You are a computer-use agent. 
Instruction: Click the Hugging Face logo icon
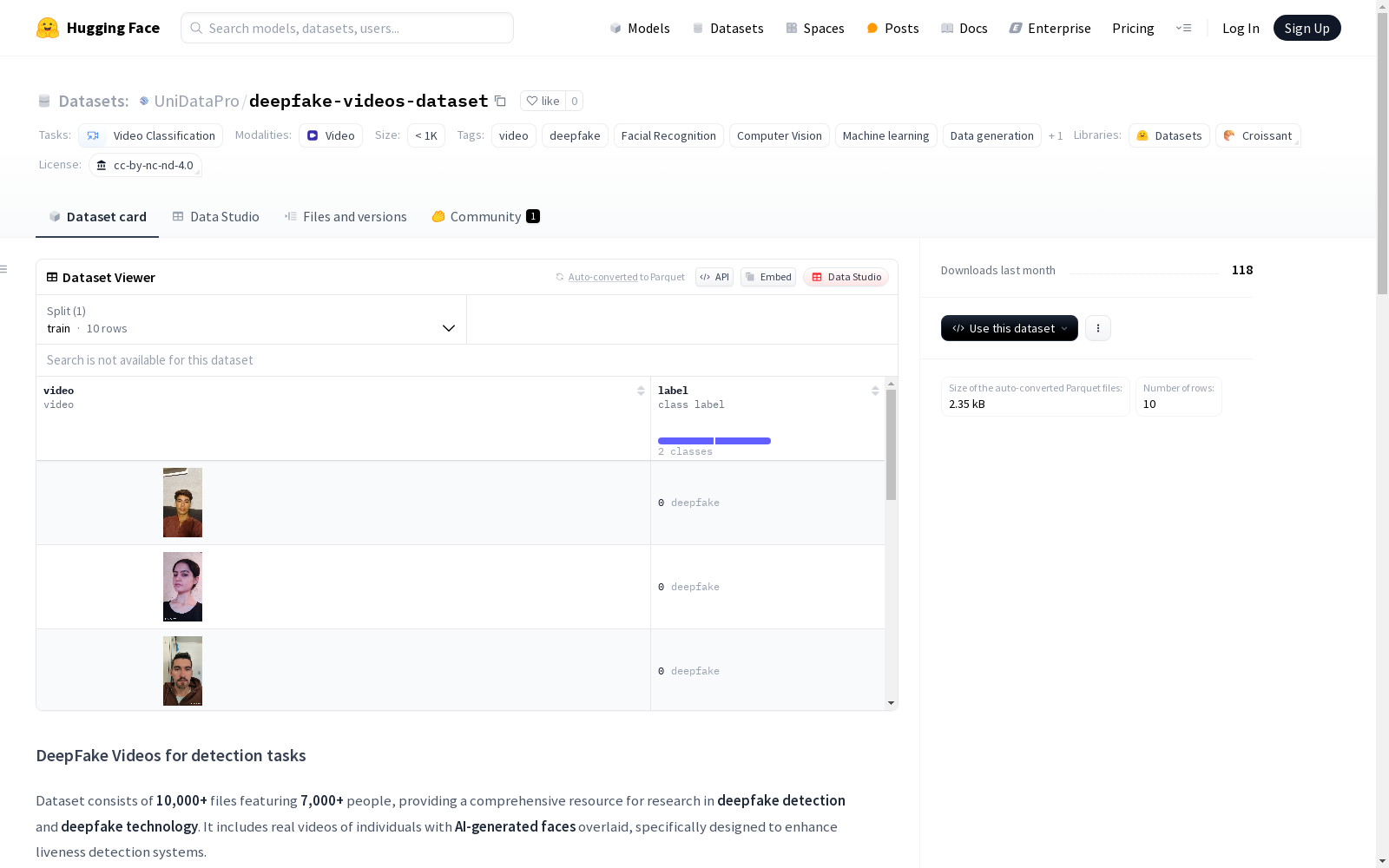(48, 28)
